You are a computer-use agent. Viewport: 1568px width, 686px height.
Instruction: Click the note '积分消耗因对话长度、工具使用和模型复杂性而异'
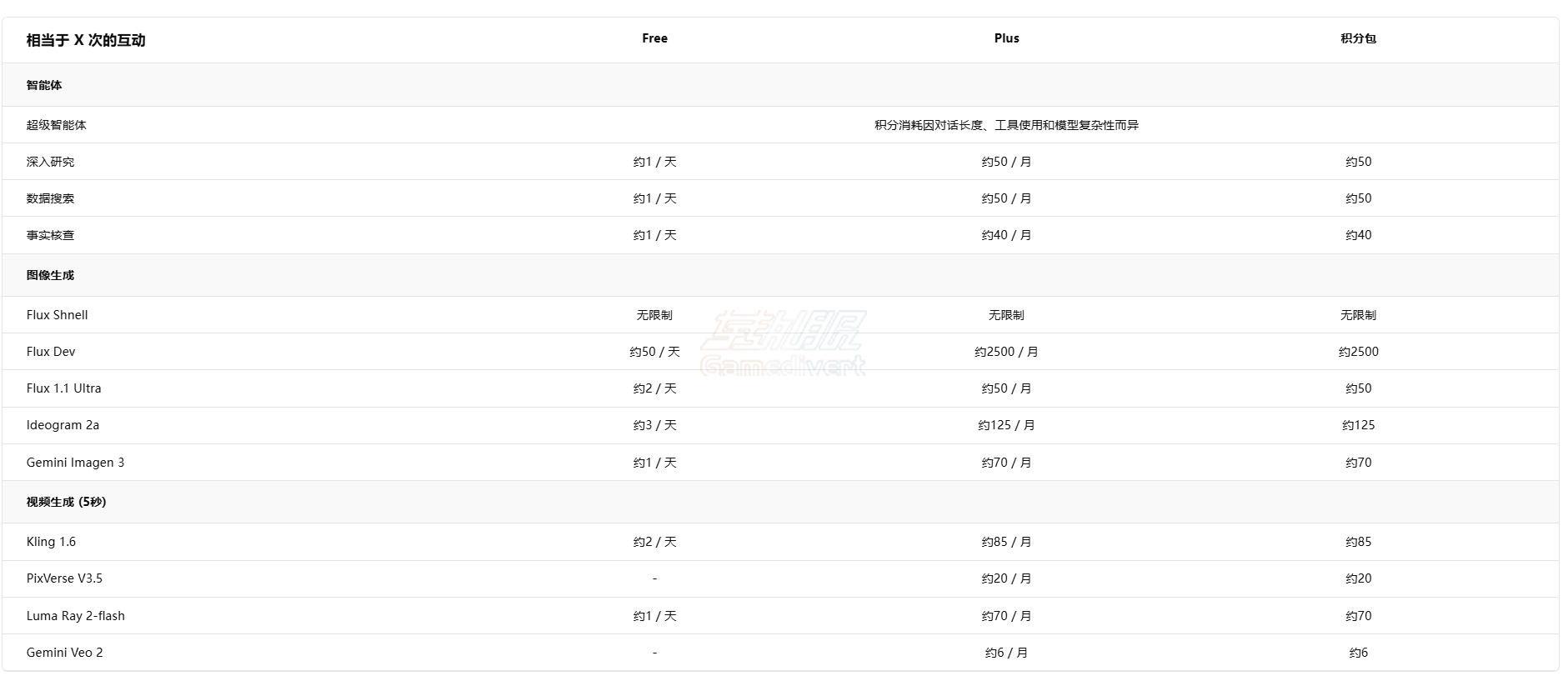click(1006, 125)
